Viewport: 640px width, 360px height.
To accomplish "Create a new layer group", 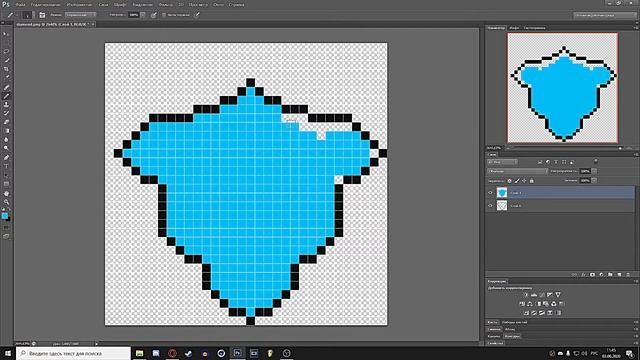I will (x=610, y=275).
